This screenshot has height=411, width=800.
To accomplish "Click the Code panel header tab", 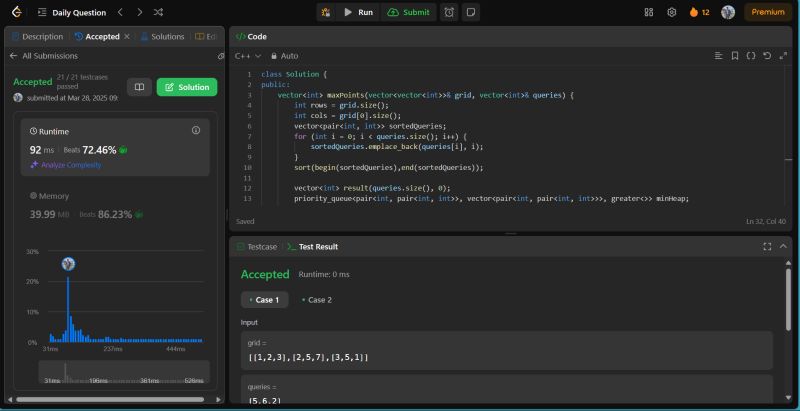I will (x=251, y=37).
